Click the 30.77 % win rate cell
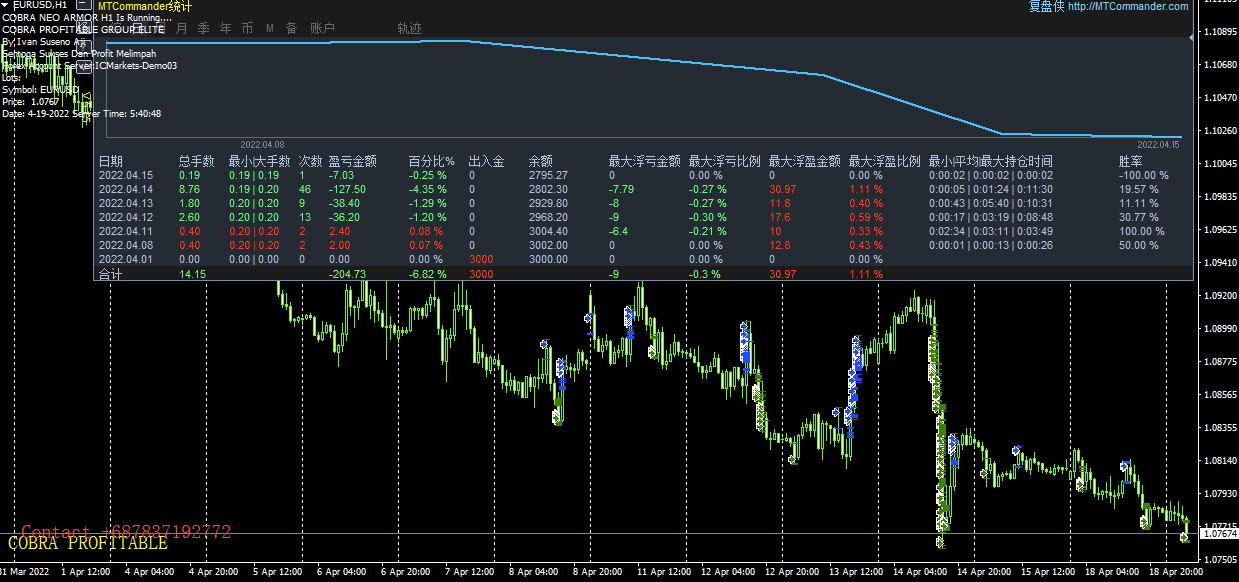The image size is (1239, 582). point(1138,217)
